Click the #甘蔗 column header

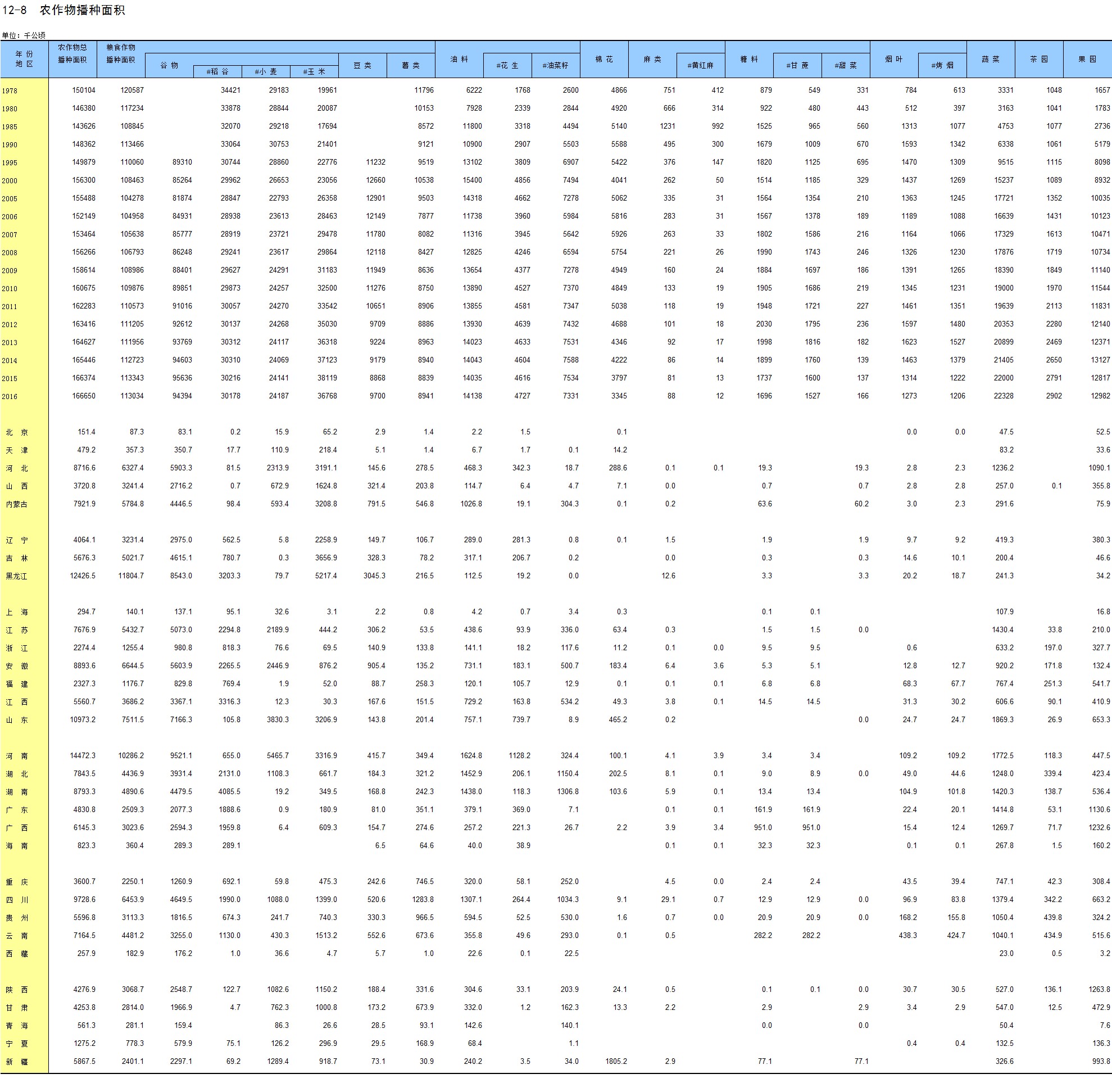(797, 65)
